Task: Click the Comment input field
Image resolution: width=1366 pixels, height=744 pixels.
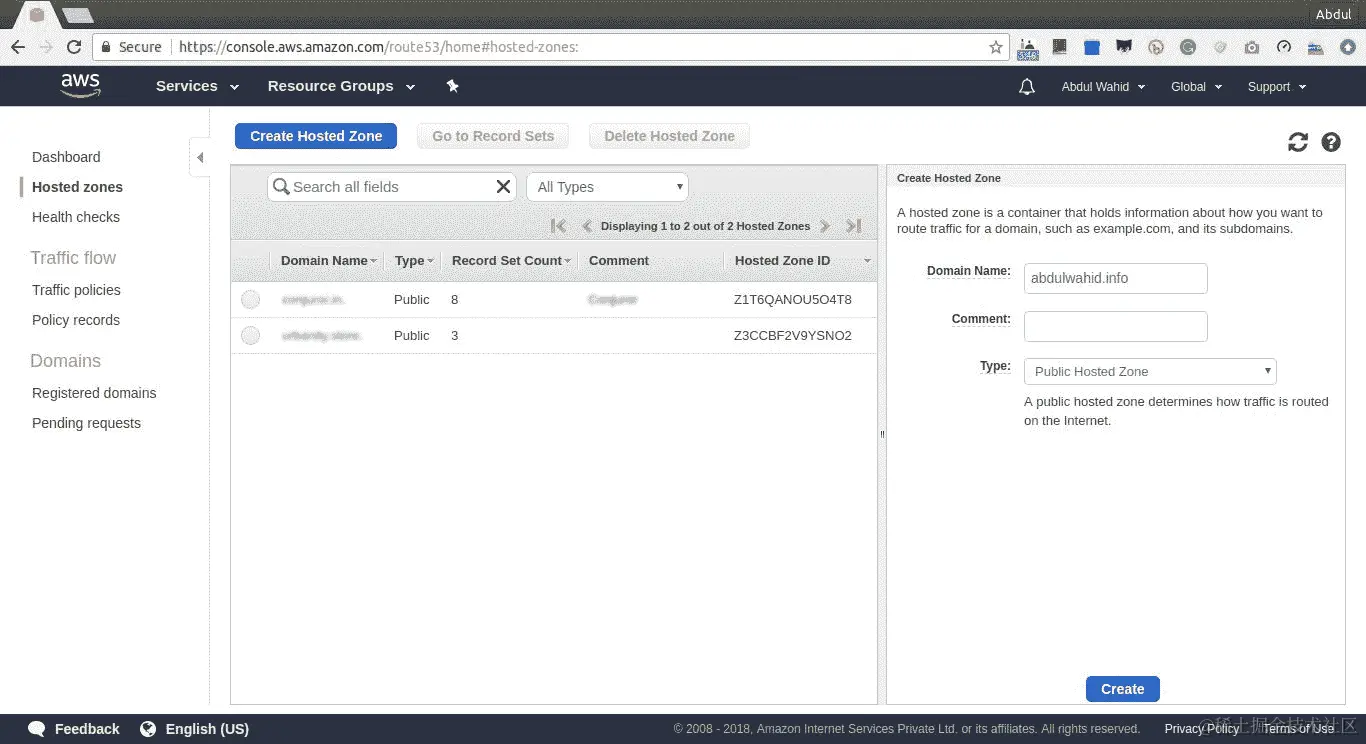Action: click(x=1116, y=326)
